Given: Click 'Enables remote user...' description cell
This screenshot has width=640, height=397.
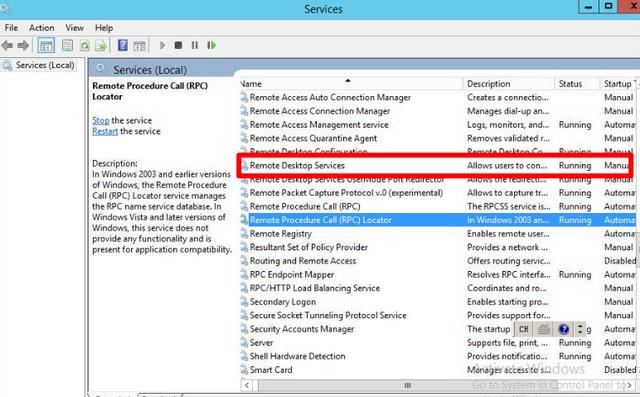Looking at the screenshot, I should [x=508, y=234].
